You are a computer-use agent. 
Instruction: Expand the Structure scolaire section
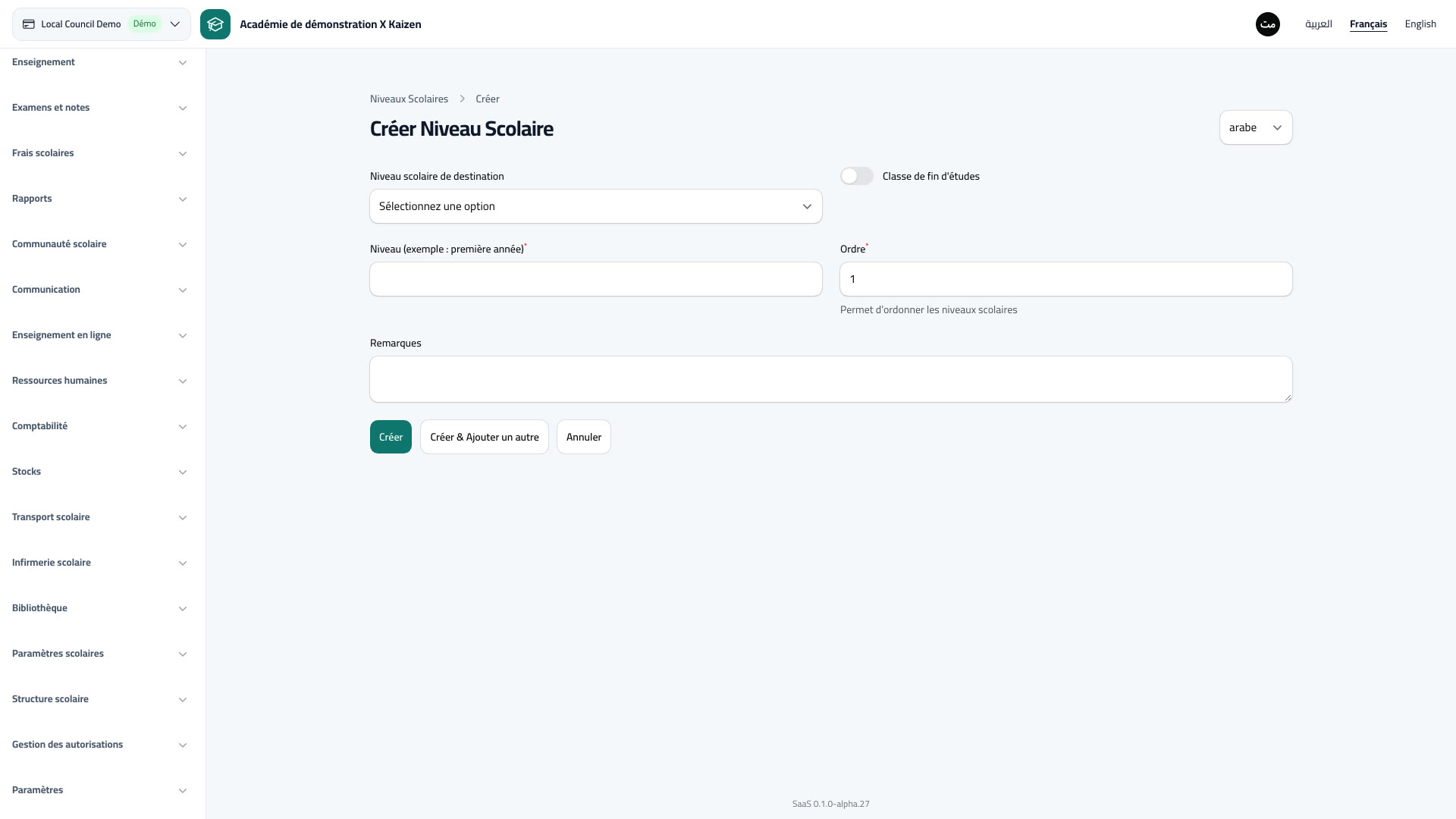click(x=100, y=699)
